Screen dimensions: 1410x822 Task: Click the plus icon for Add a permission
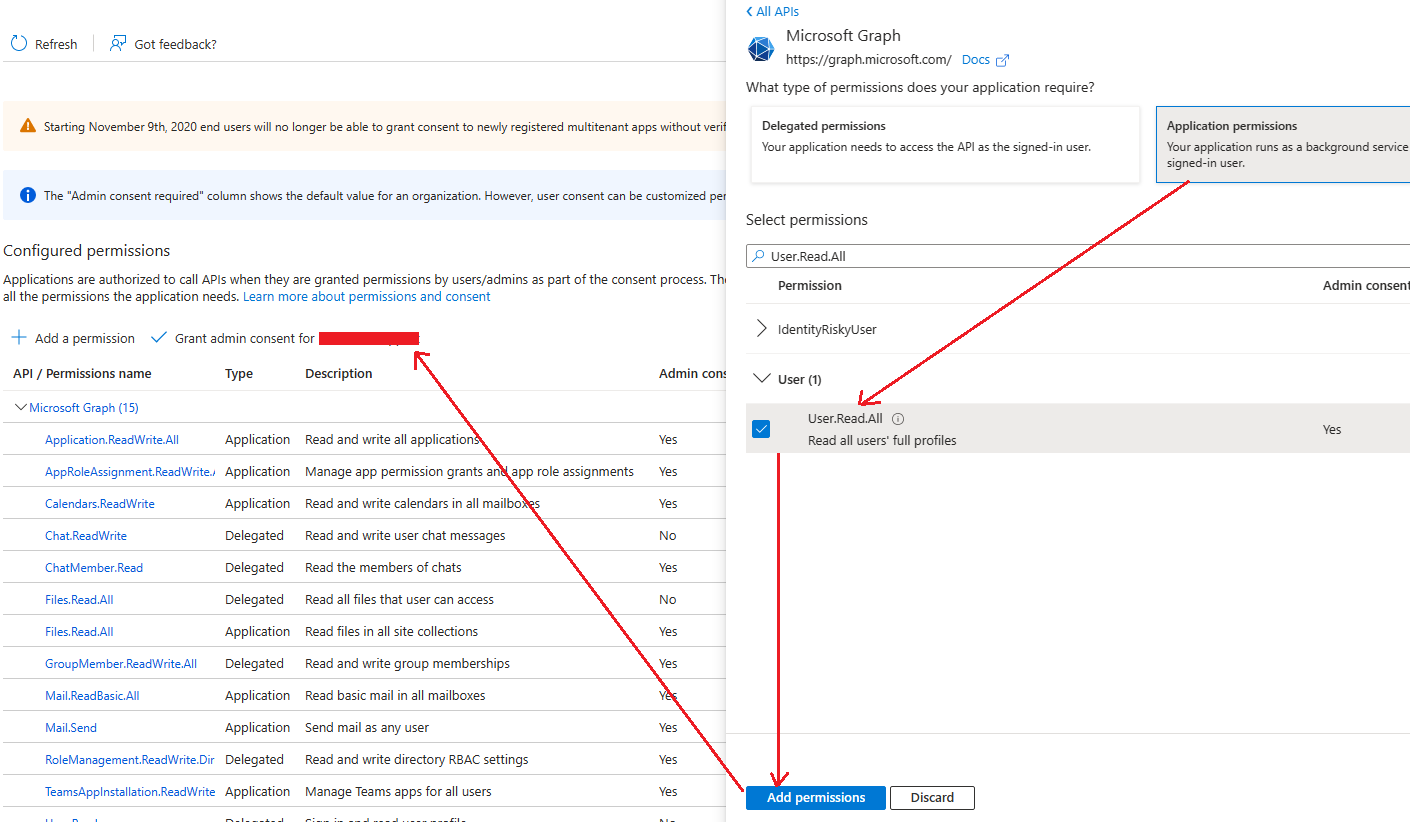[19, 338]
